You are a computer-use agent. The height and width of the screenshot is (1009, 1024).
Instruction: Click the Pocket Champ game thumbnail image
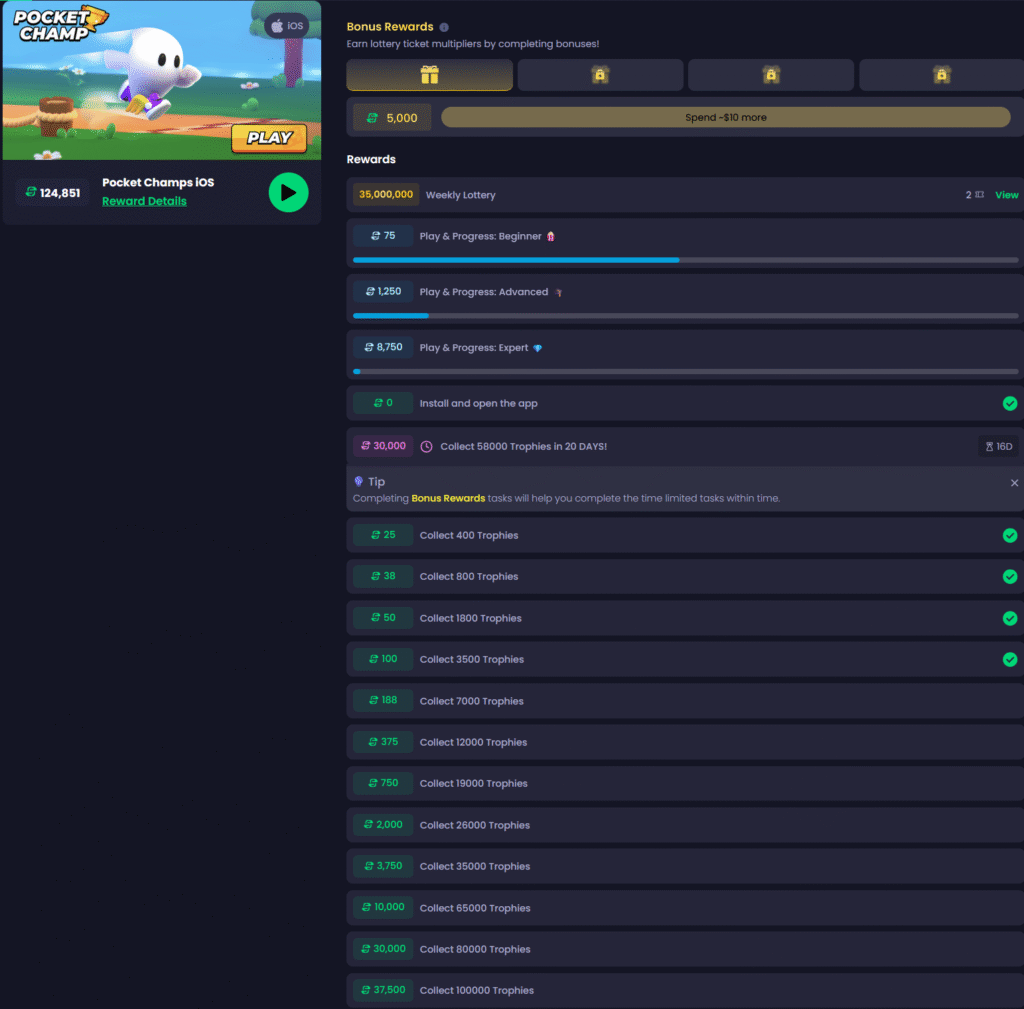[162, 80]
